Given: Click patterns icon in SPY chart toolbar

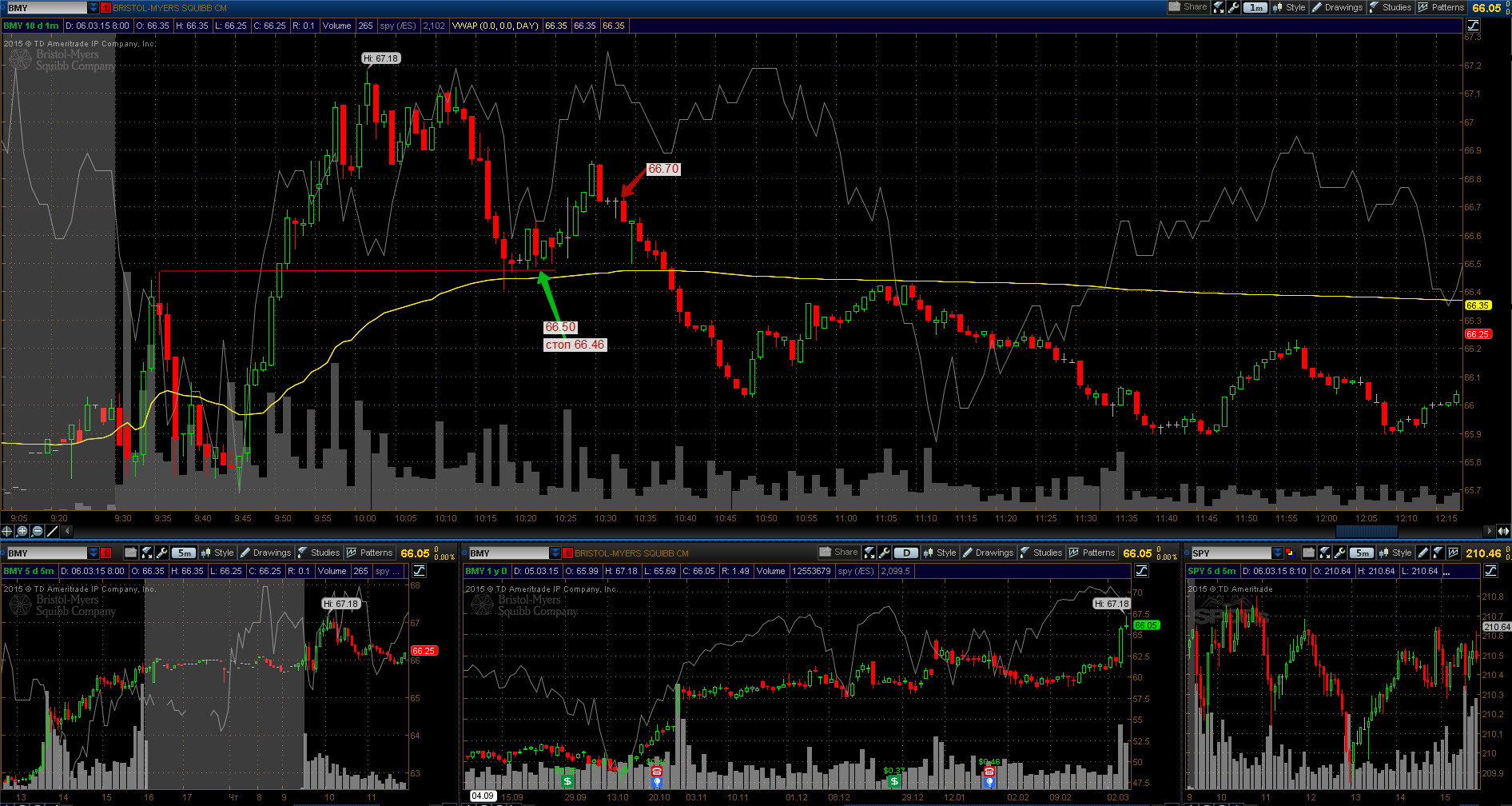Looking at the screenshot, I should coord(1454,553).
